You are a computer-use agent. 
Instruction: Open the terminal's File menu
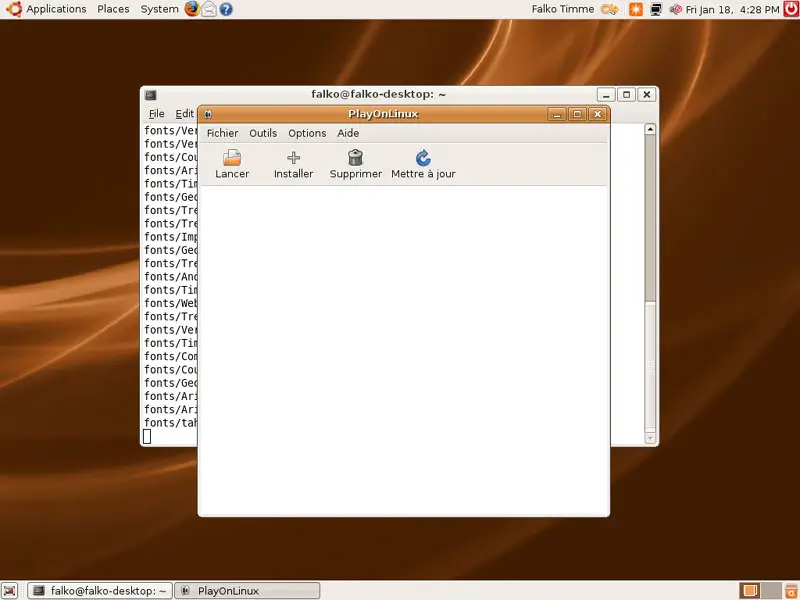156,114
